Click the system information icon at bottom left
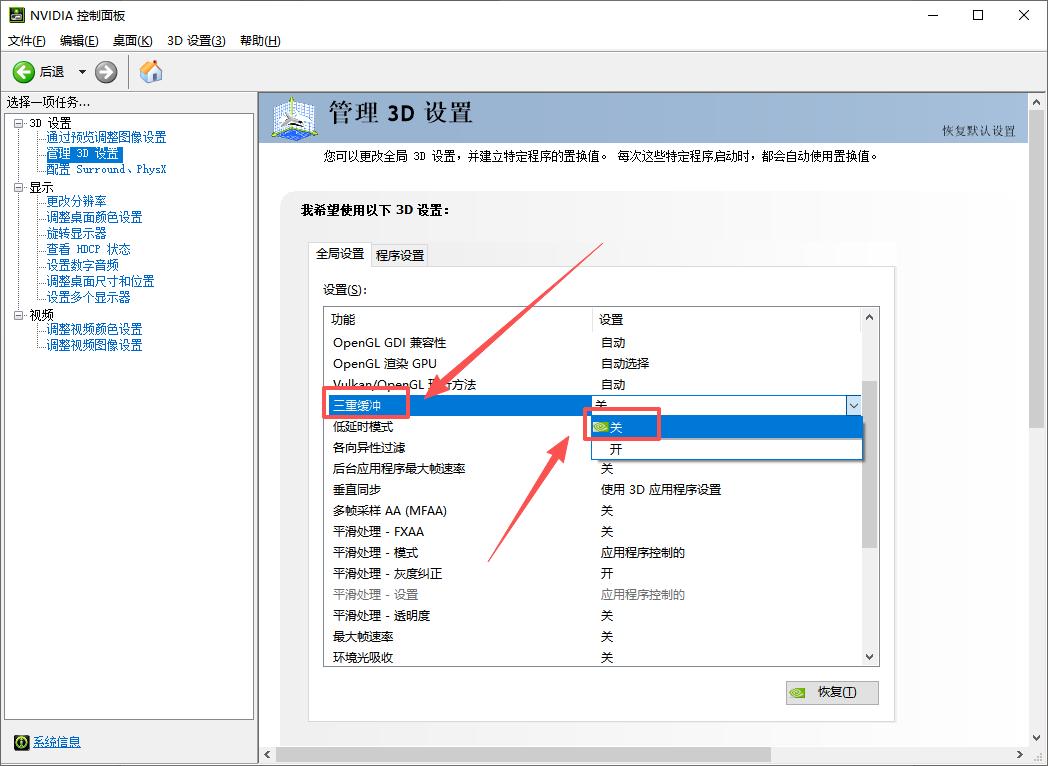This screenshot has width=1048, height=766. (21, 742)
